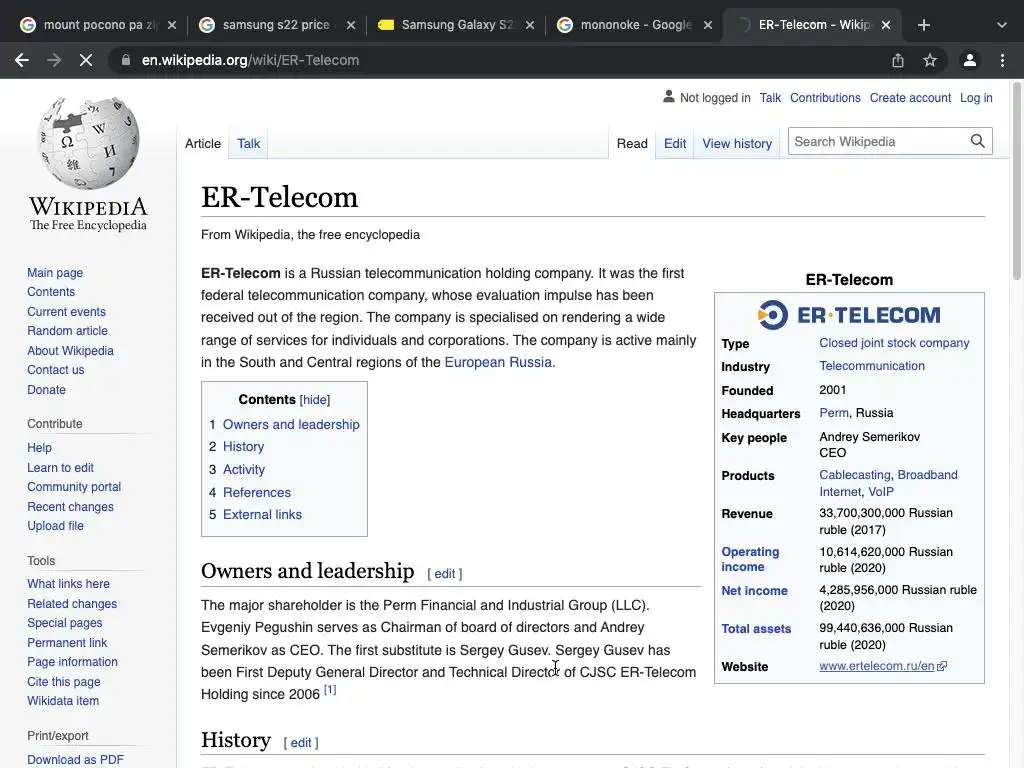Viewport: 1024px width, 768px height.
Task: Click the external link icon beside website URL
Action: (x=942, y=666)
